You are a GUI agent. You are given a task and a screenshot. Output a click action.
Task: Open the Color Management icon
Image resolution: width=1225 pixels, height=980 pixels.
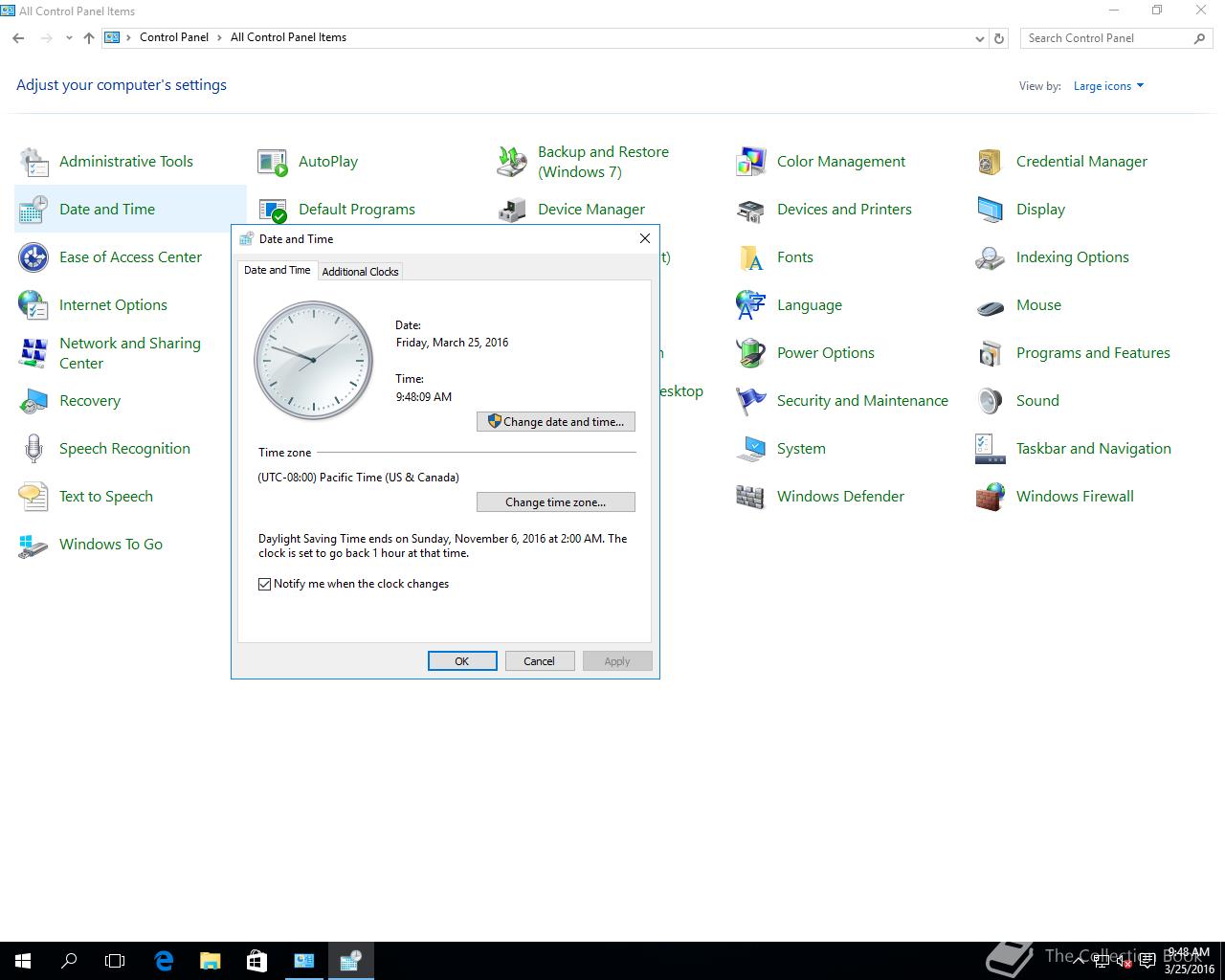click(x=751, y=162)
